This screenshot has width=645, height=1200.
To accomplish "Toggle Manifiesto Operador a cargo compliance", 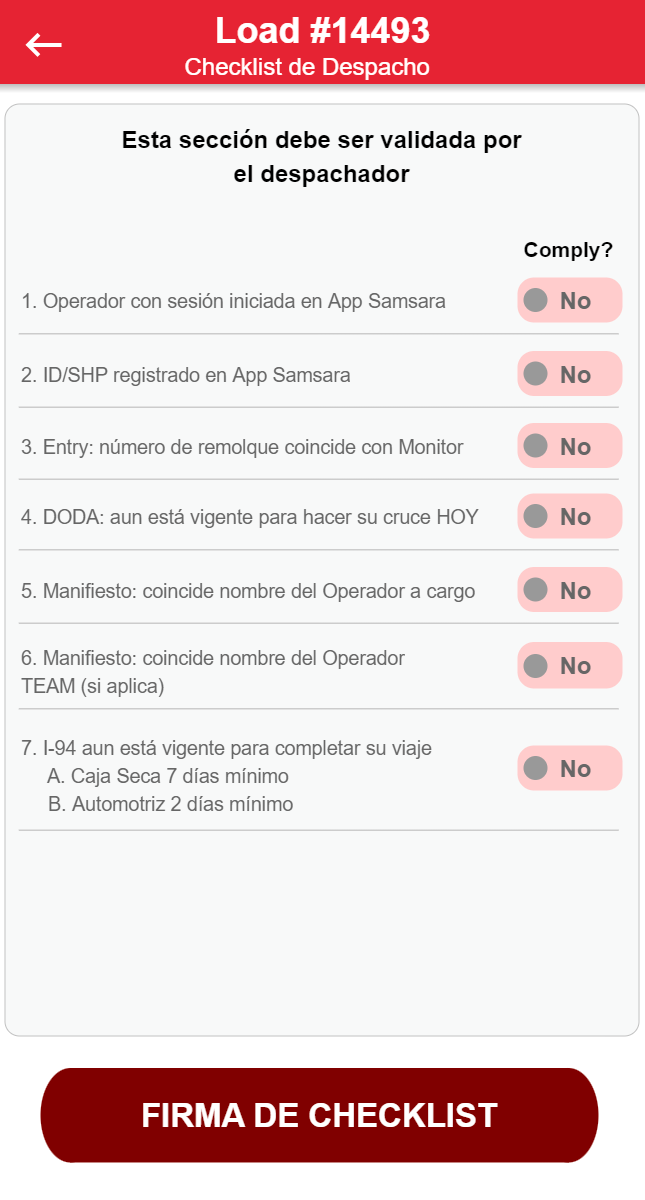I will click(x=569, y=590).
